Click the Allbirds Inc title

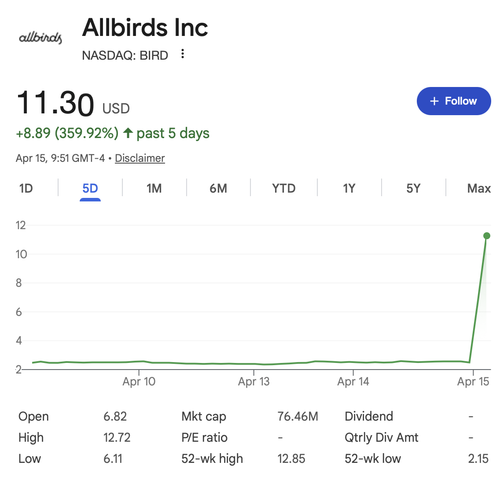coord(145,28)
